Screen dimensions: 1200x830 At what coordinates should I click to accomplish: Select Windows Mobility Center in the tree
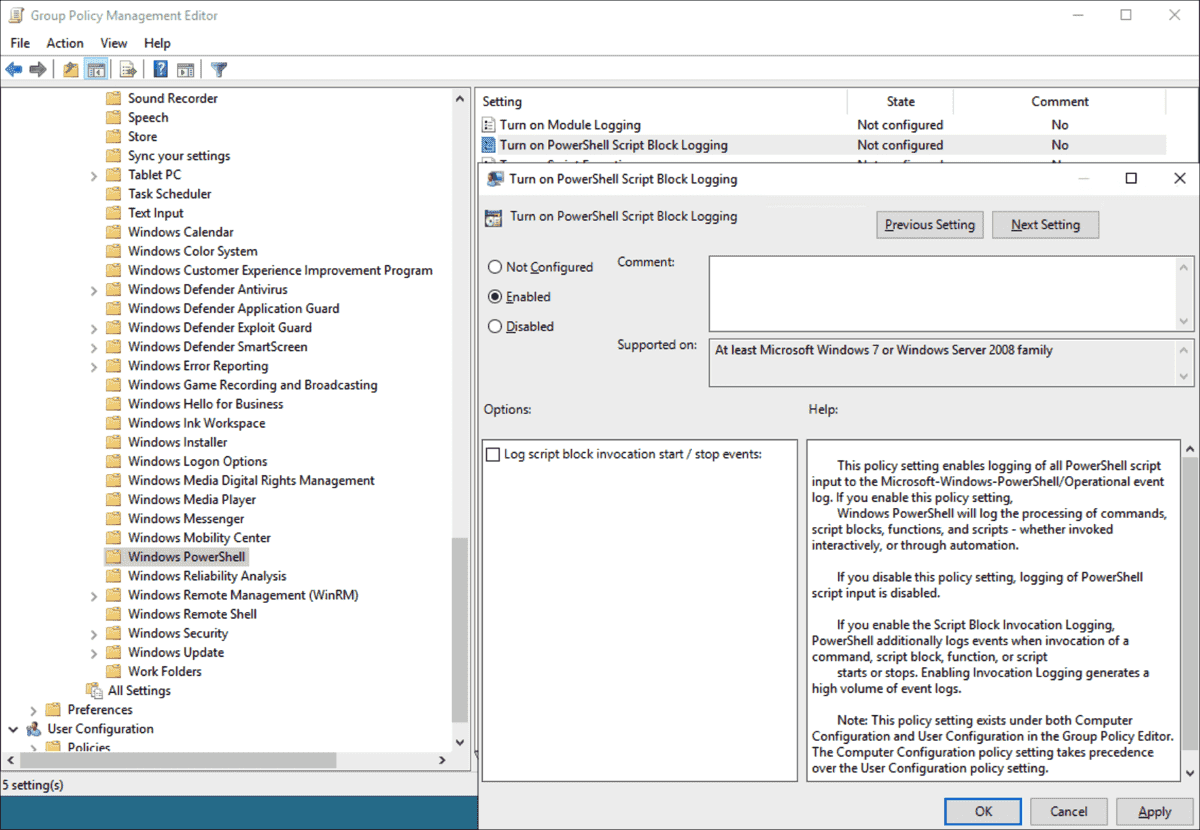coord(199,537)
